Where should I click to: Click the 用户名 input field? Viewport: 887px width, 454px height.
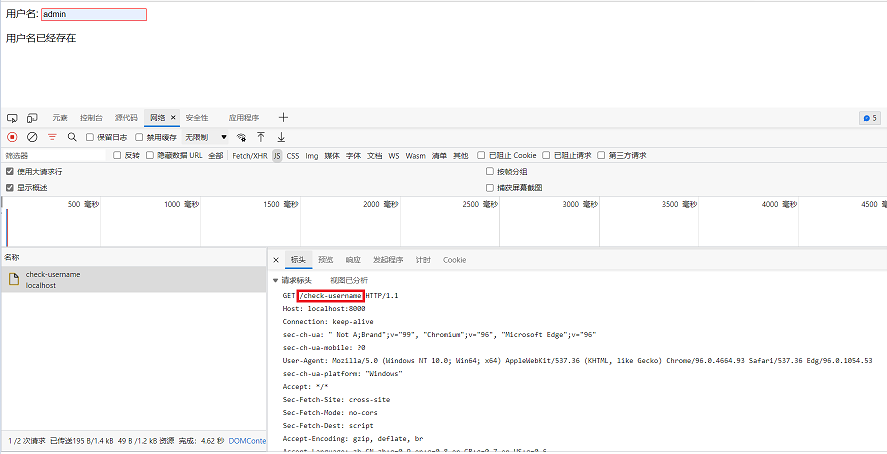(x=94, y=15)
